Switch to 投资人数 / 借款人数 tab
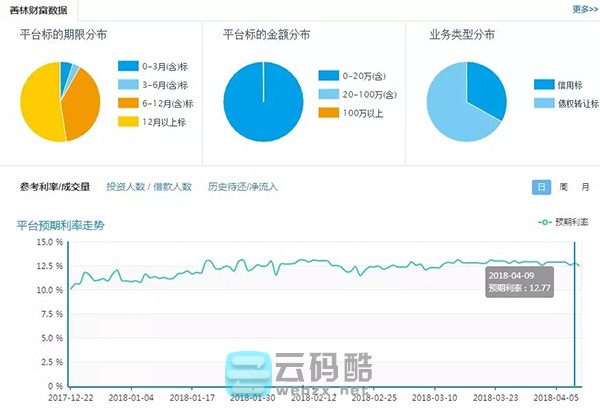Screen dimensions: 600x409 tap(149, 187)
